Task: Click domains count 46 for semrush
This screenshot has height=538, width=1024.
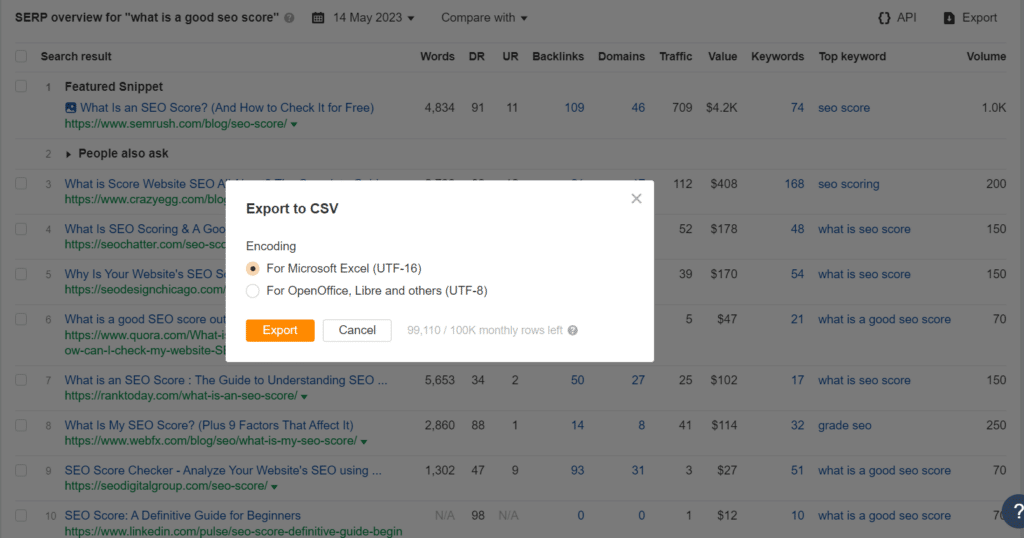Action: (638, 108)
